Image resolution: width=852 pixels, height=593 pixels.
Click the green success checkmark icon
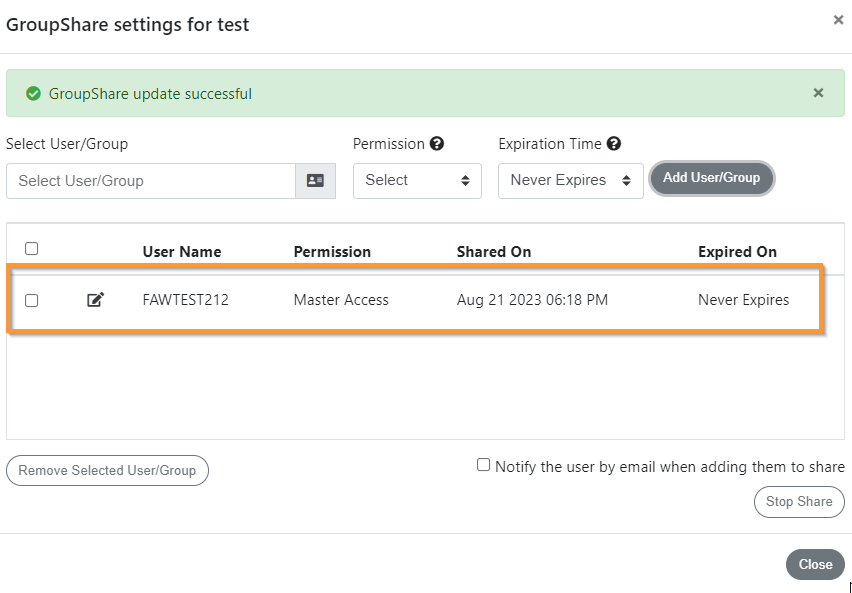[x=33, y=93]
